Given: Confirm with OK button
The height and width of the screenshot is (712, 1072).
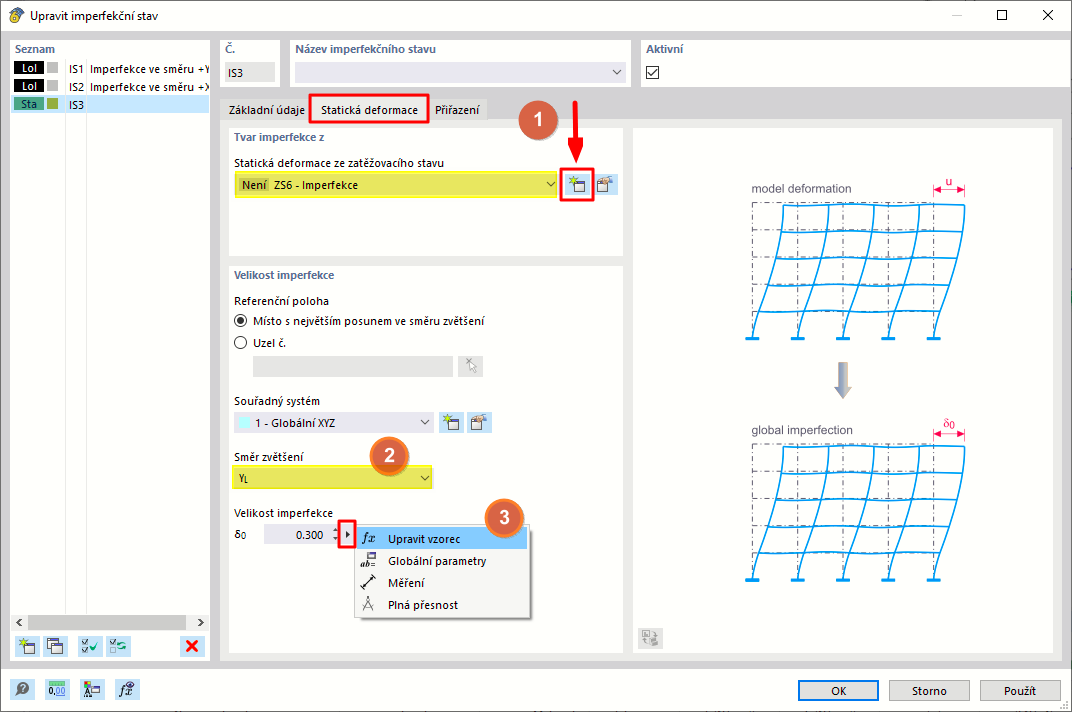Looking at the screenshot, I should 838,691.
